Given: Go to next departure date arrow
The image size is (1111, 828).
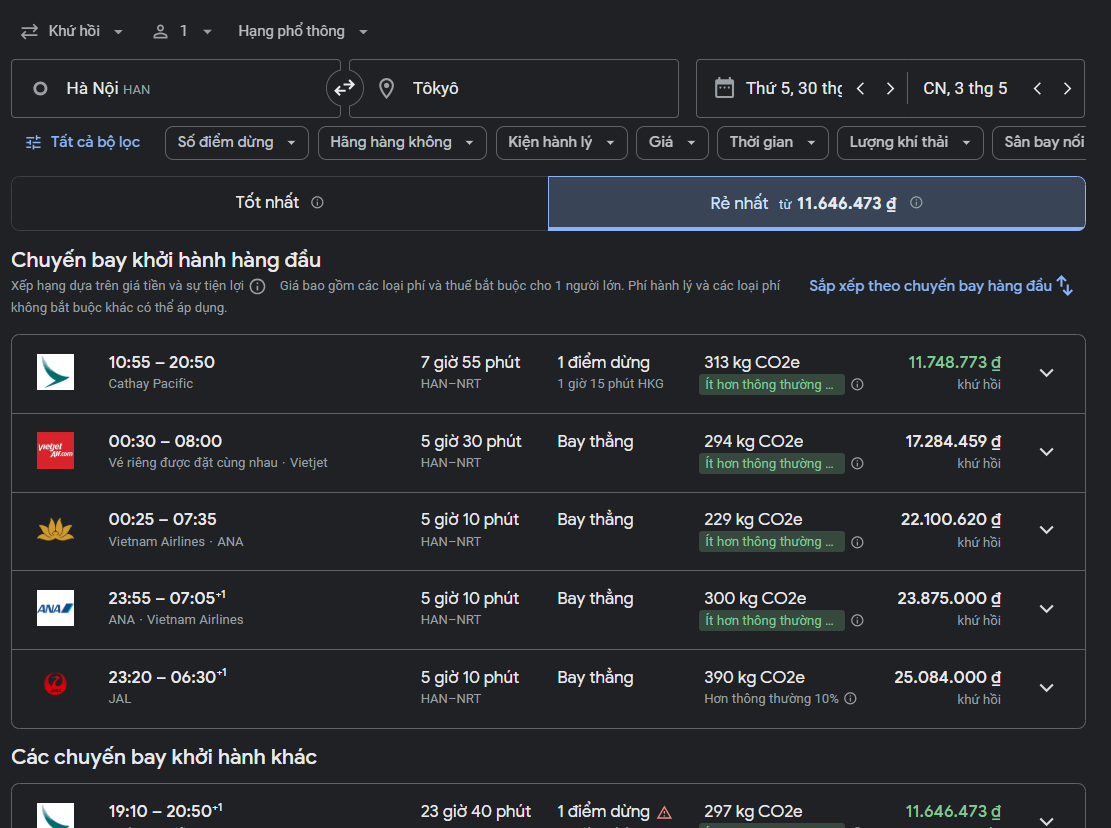Looking at the screenshot, I should (890, 89).
